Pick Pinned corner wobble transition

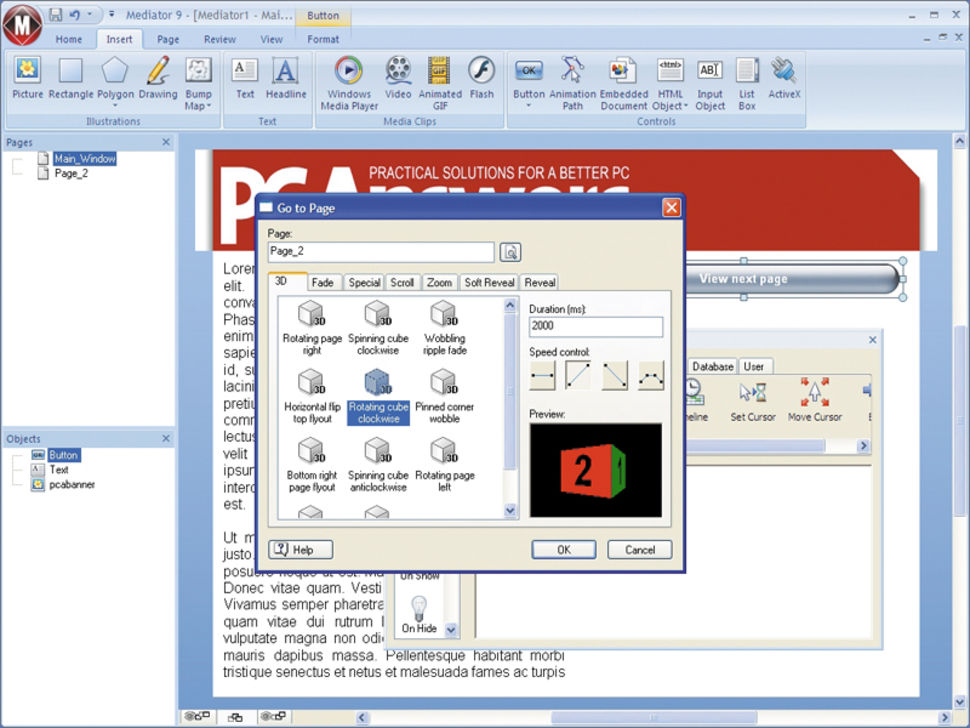[x=444, y=396]
